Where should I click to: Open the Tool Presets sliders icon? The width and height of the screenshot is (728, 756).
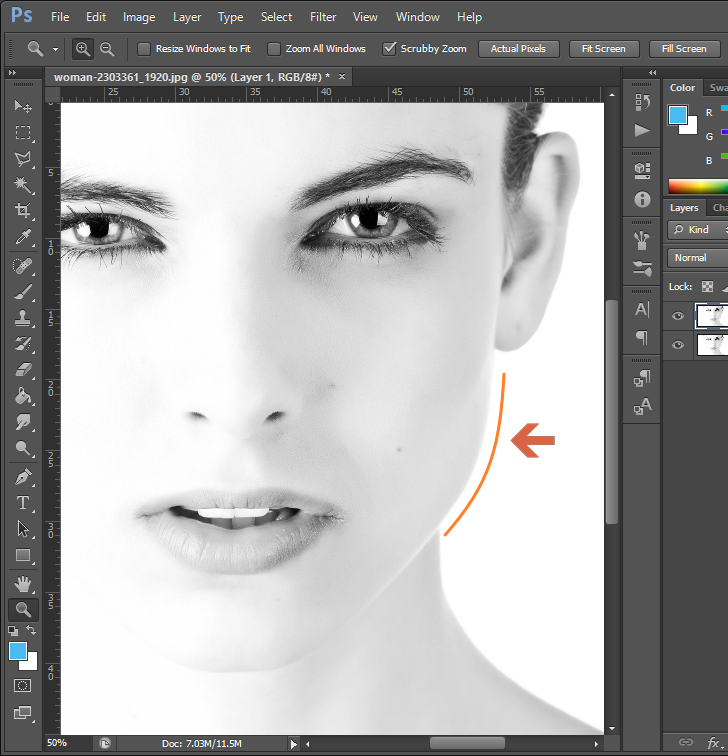click(642, 268)
